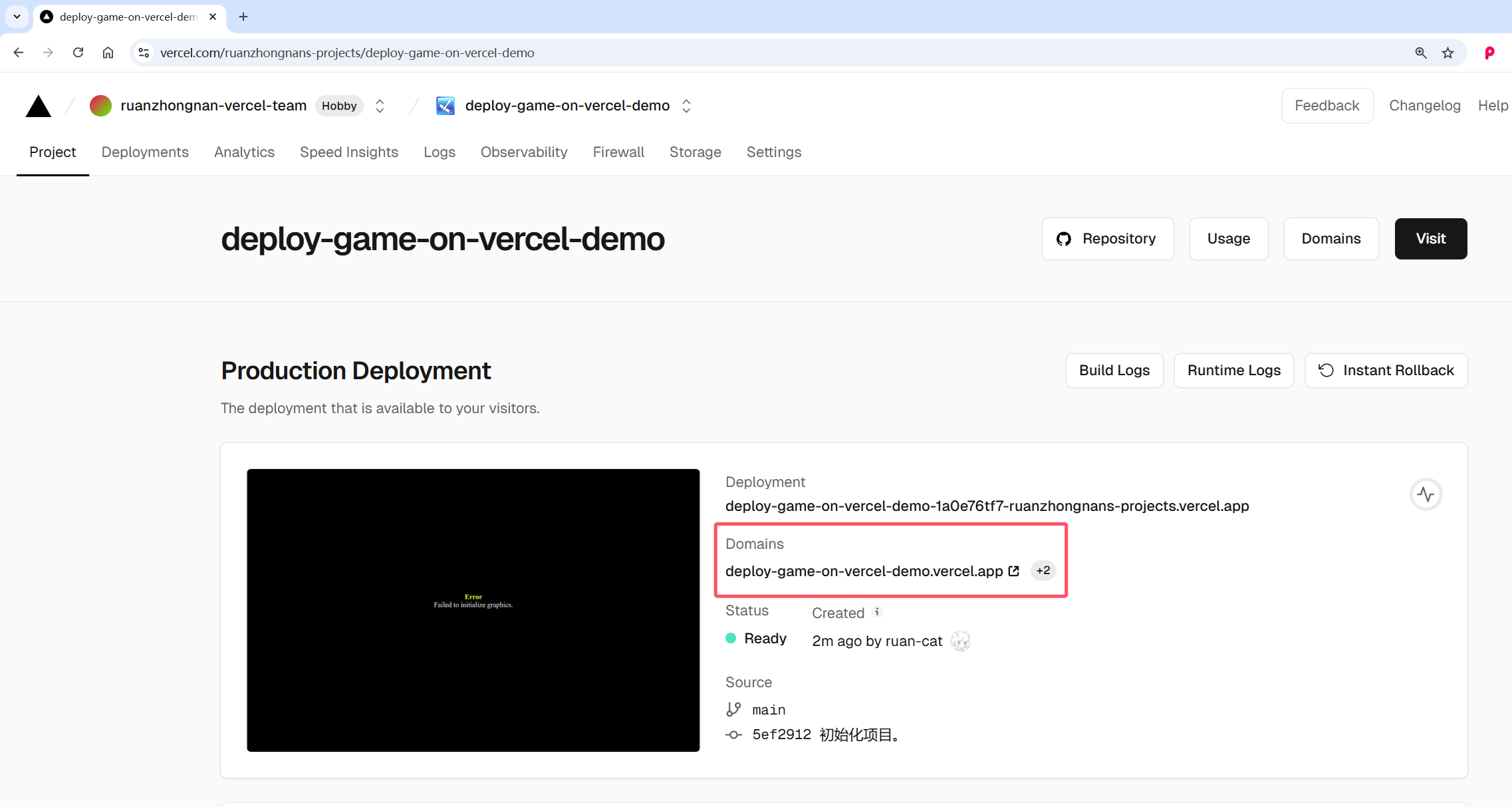Viewport: 1512px width, 807px height.
Task: Open the project switcher chevron
Action: [686, 106]
